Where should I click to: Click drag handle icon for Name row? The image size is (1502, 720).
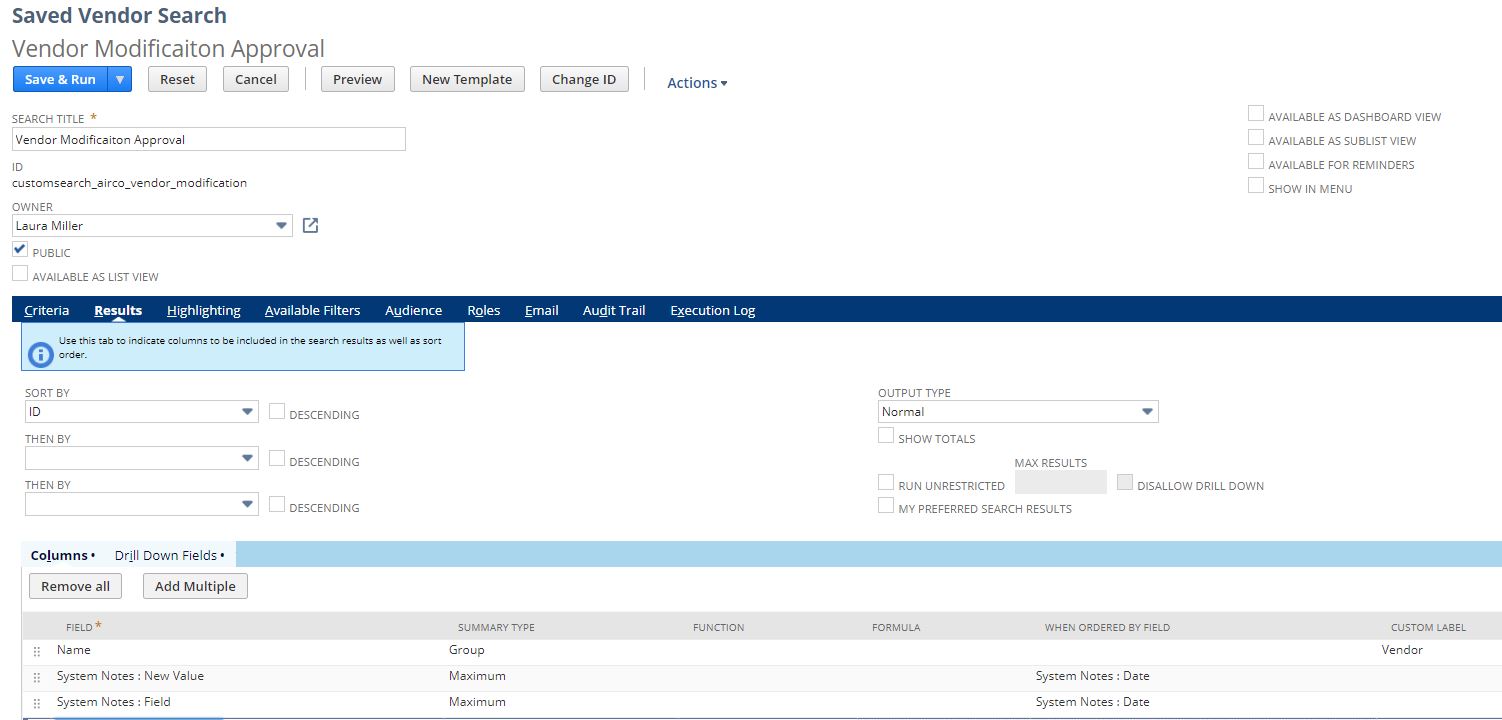pos(37,651)
